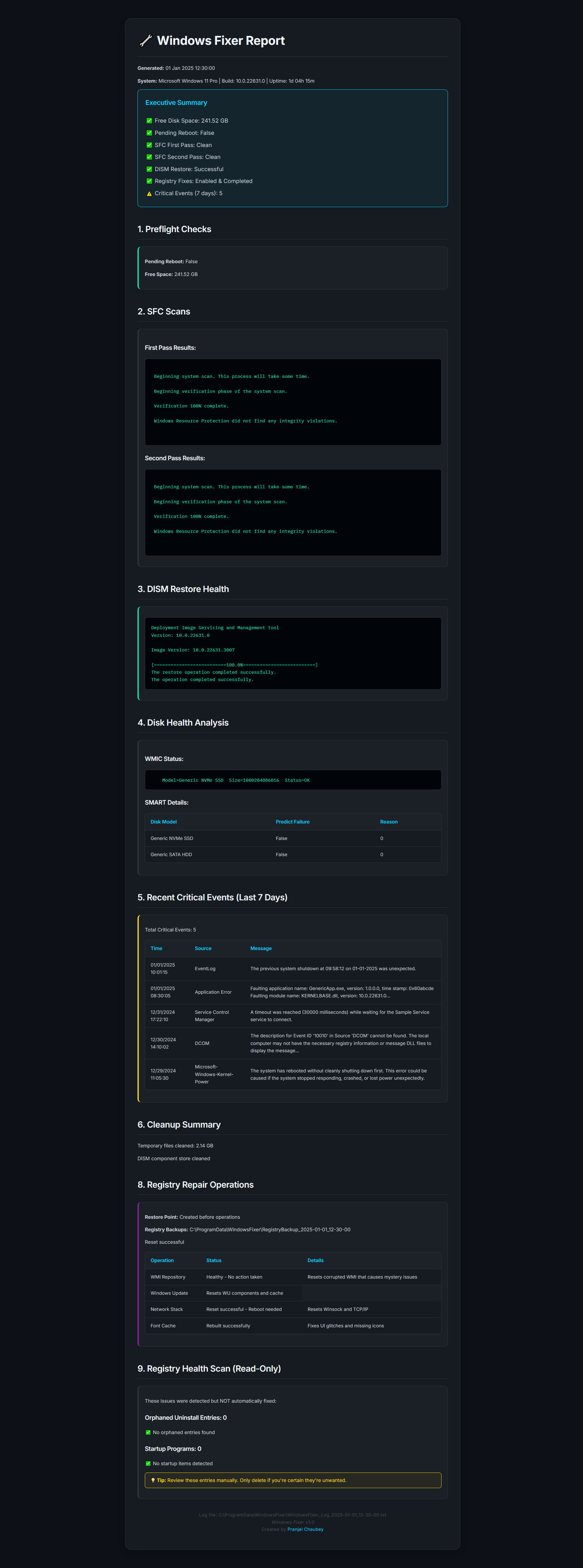Click the Free Space: 241.52 GB preflight entry
This screenshot has width=583, height=1568.
pos(171,274)
